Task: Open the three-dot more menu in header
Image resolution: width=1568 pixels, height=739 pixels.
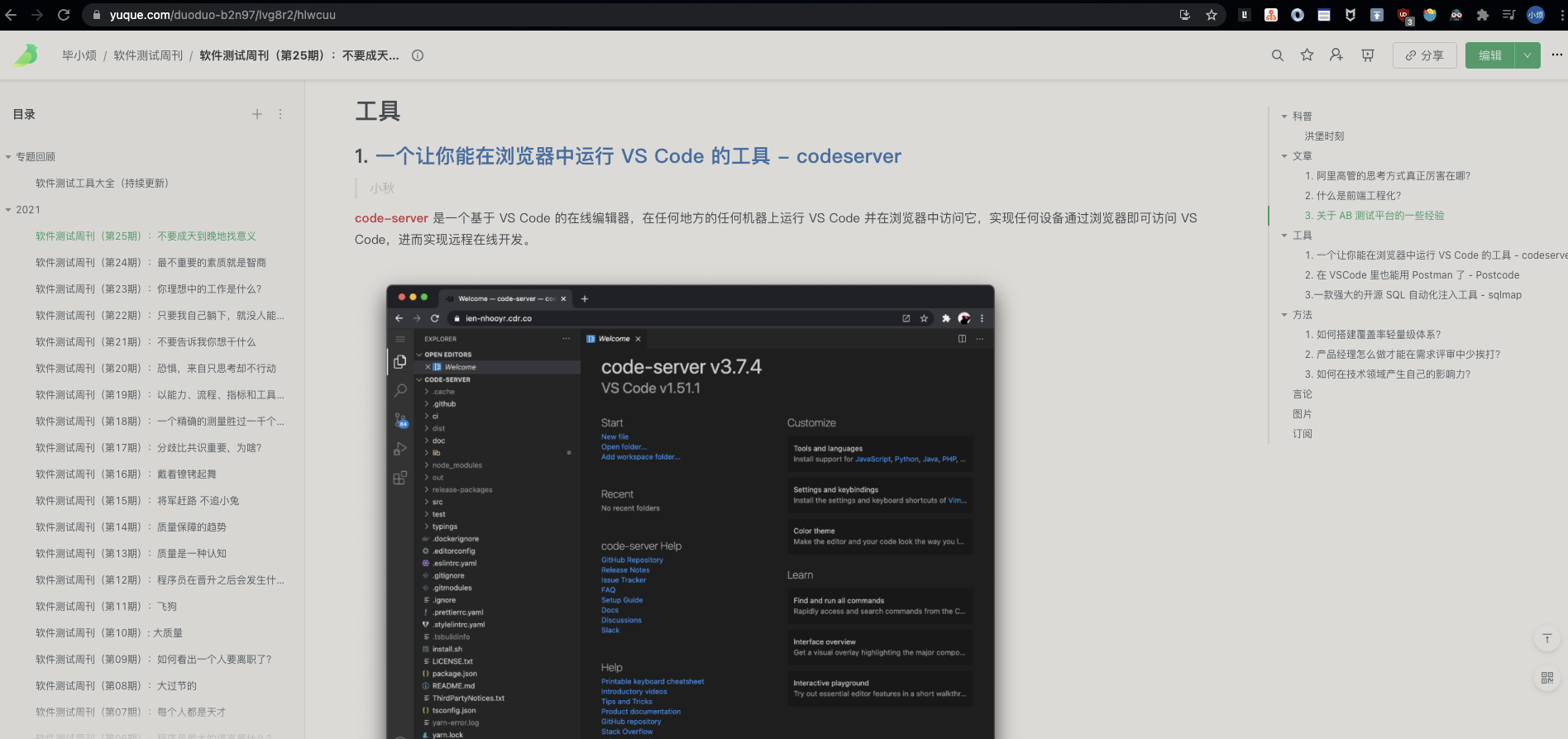Action: click(x=1557, y=55)
